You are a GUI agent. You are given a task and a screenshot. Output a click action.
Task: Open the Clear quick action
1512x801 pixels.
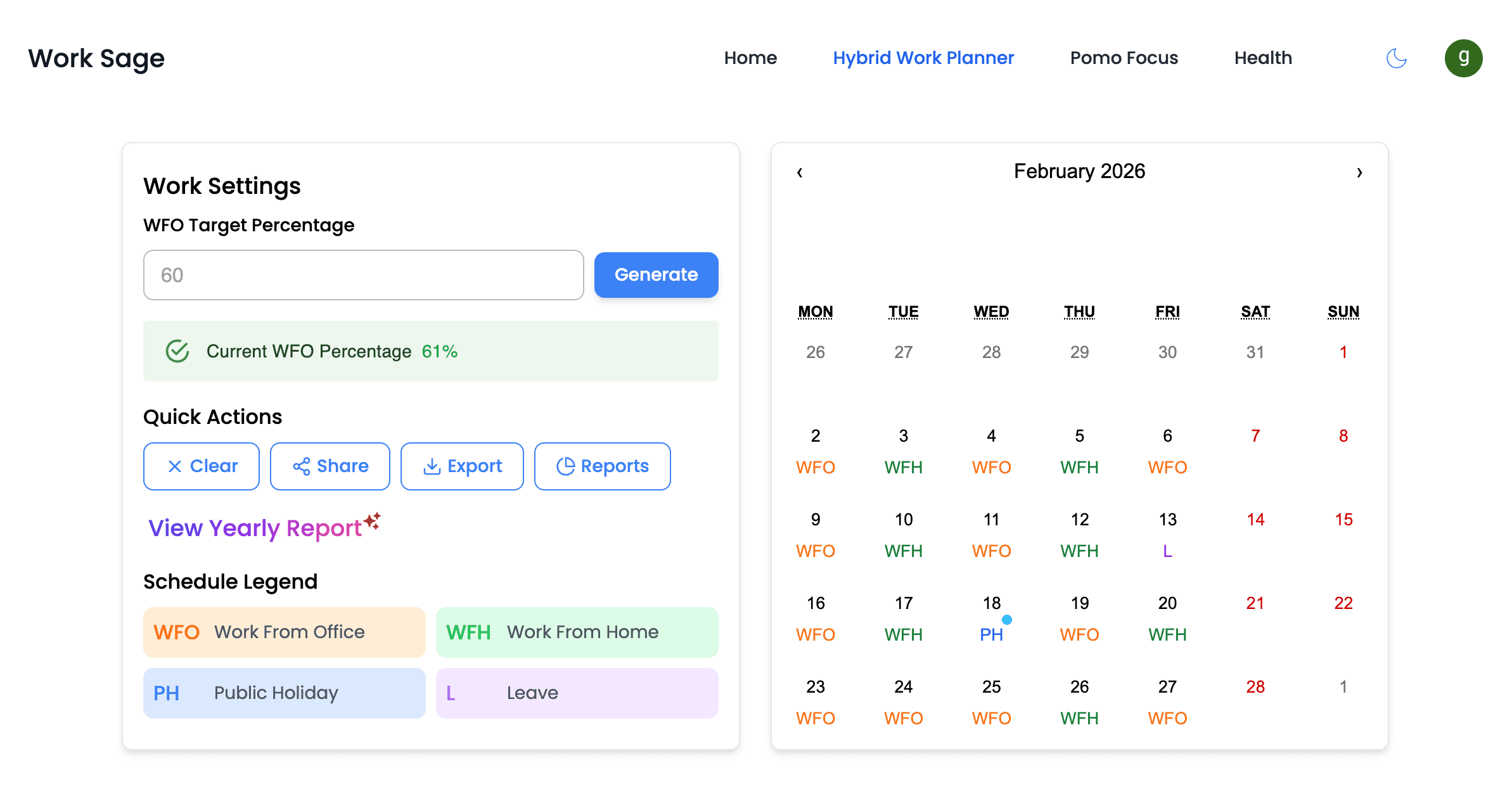[x=201, y=466]
